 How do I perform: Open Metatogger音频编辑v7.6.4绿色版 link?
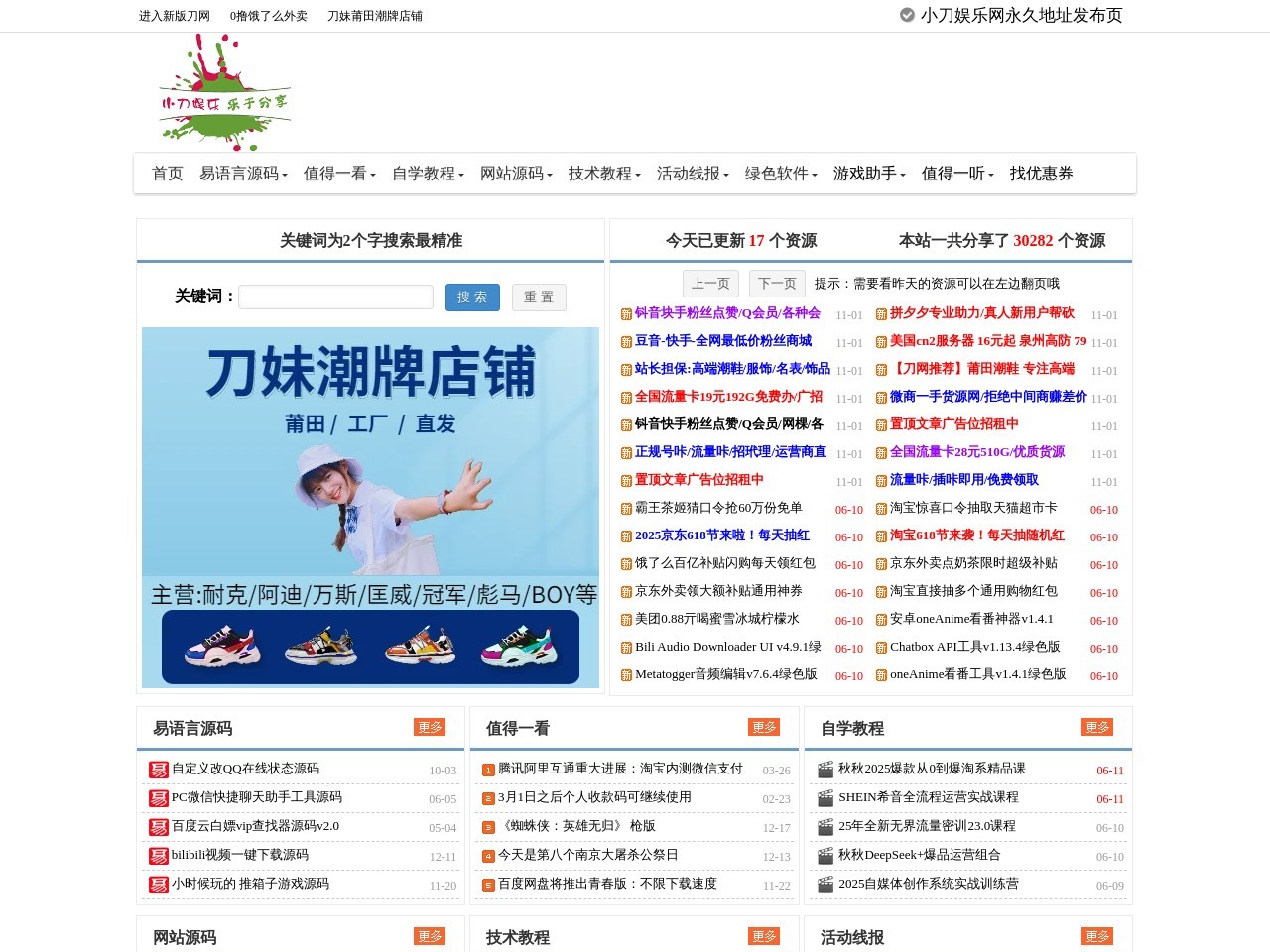pyautogui.click(x=726, y=674)
